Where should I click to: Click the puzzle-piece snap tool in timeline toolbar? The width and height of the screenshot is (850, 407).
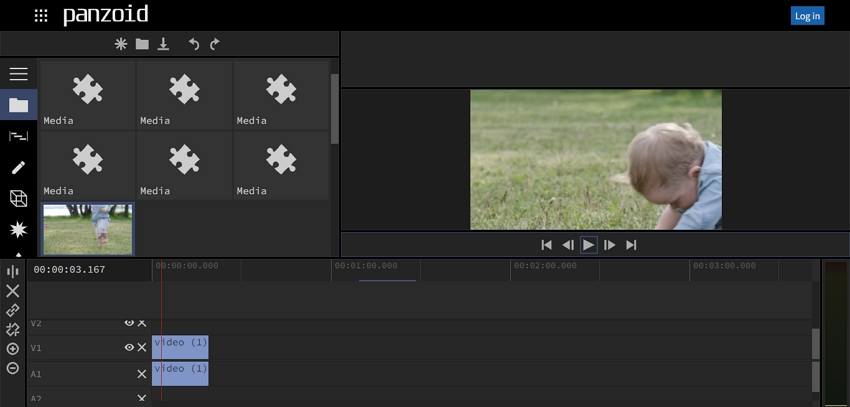[x=12, y=330]
